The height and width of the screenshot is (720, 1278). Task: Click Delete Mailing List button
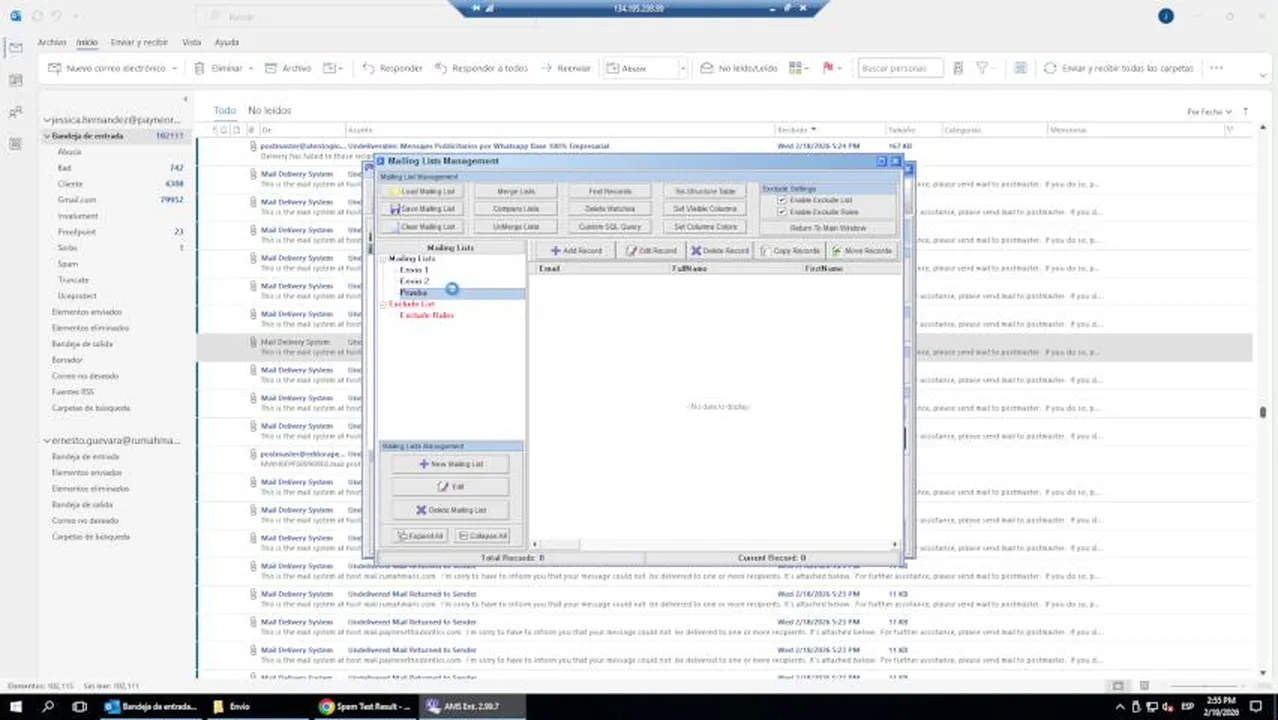click(x=450, y=510)
